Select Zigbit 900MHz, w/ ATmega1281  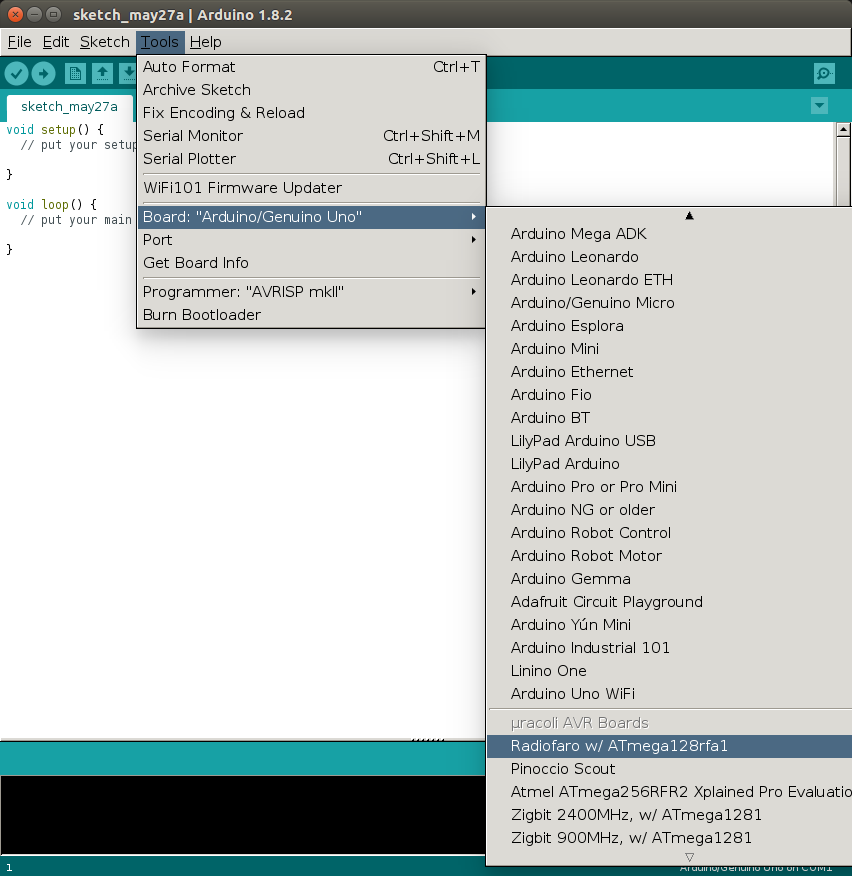pos(669,837)
